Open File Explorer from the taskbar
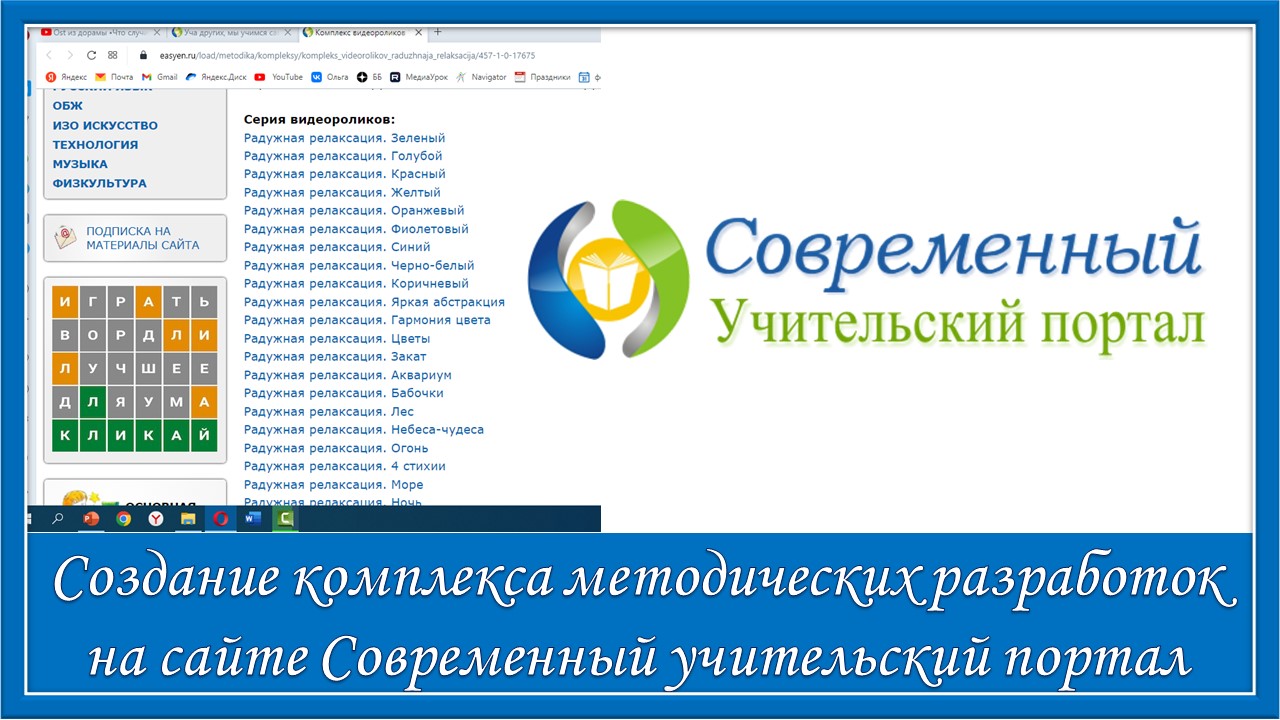The width and height of the screenshot is (1280, 720). tap(188, 518)
